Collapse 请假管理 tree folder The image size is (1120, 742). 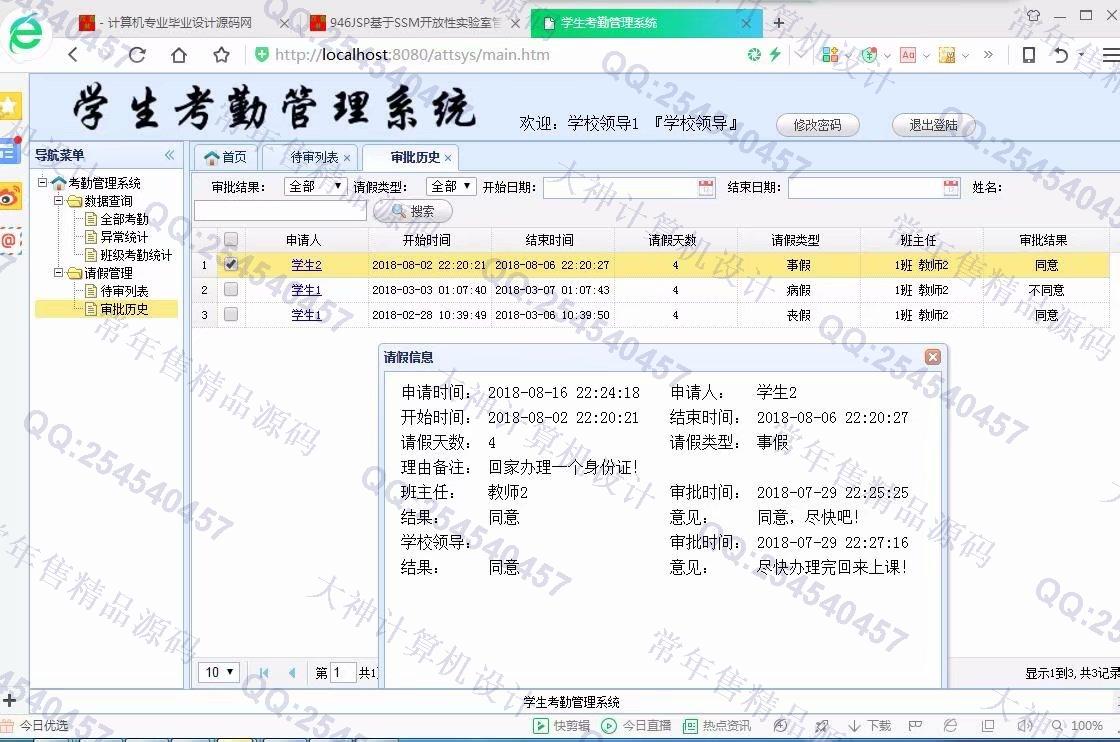click(x=59, y=272)
